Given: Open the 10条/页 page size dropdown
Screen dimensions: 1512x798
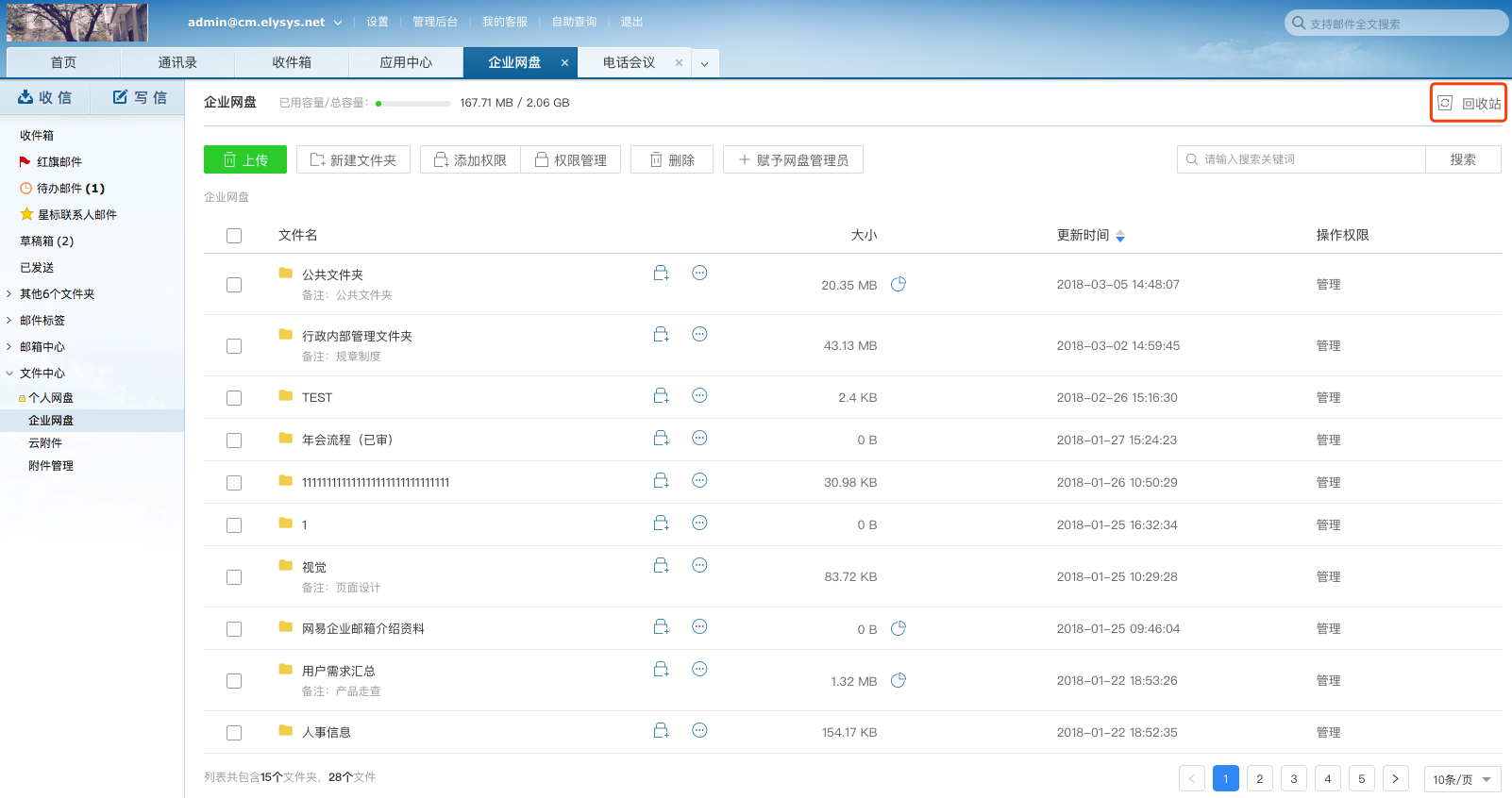Looking at the screenshot, I should [x=1462, y=779].
